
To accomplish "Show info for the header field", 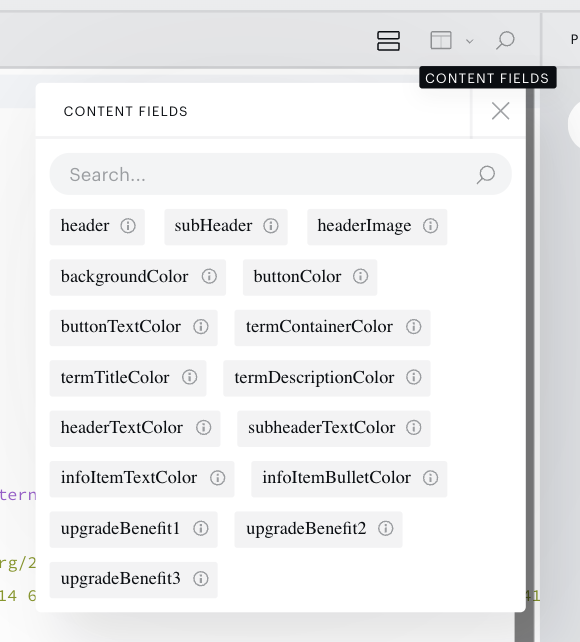I will click(x=128, y=226).
